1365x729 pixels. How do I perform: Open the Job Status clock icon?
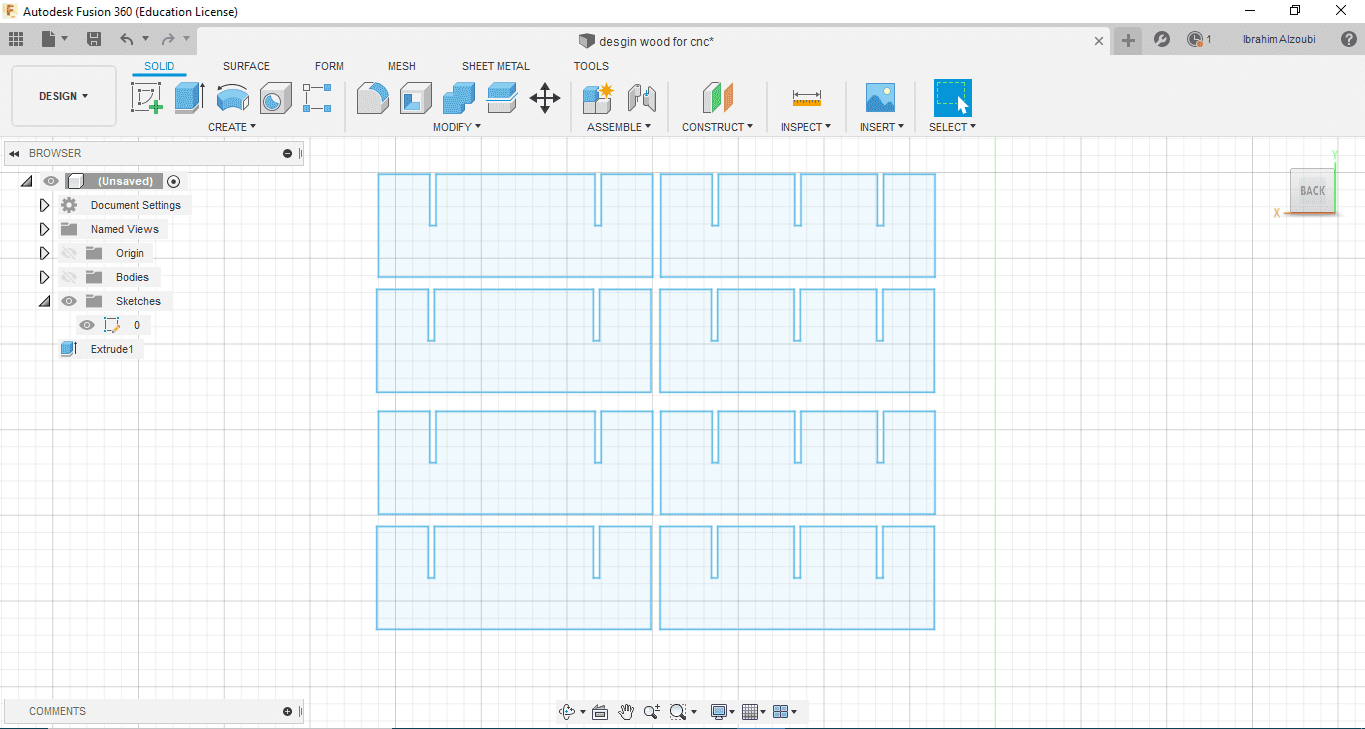click(x=1195, y=40)
